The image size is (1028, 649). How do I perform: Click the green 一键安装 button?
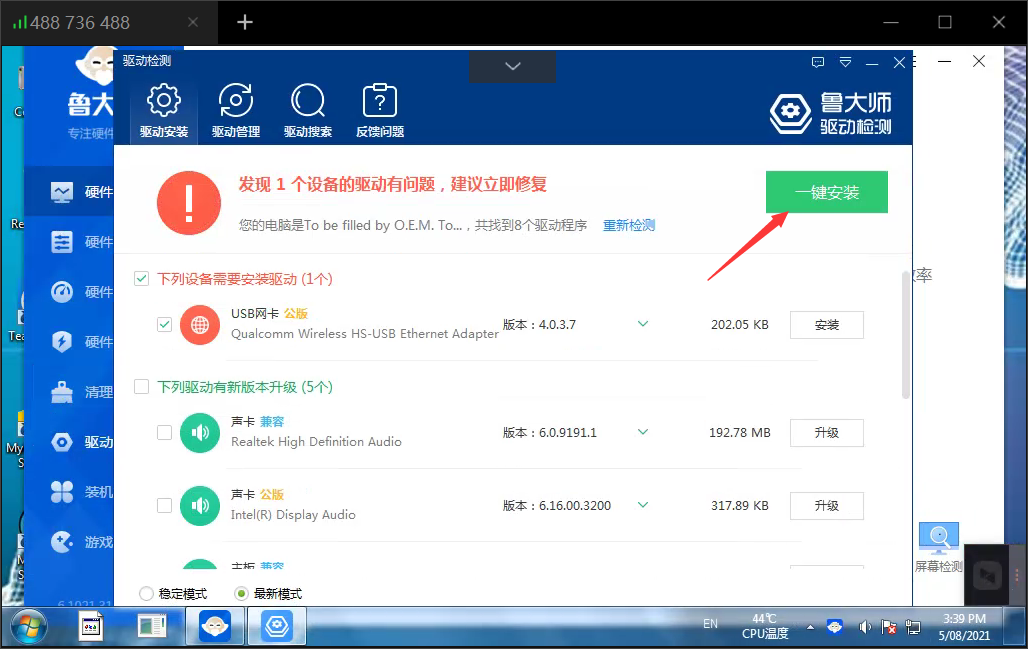pyautogui.click(x=826, y=192)
